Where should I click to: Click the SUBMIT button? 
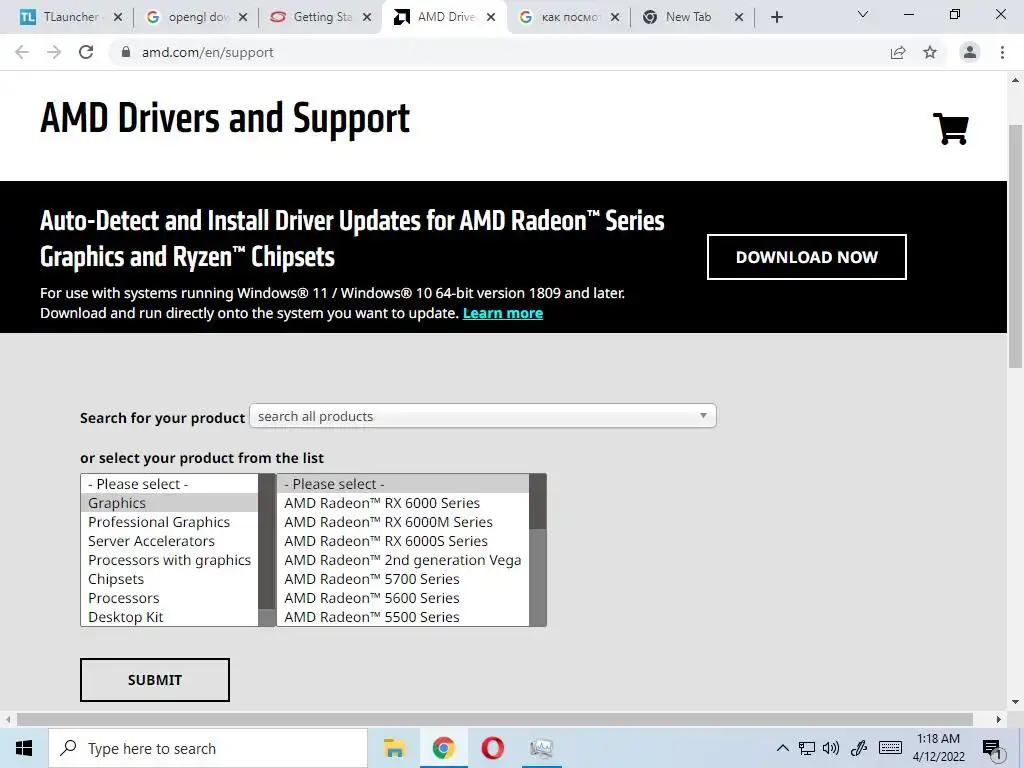(x=155, y=680)
